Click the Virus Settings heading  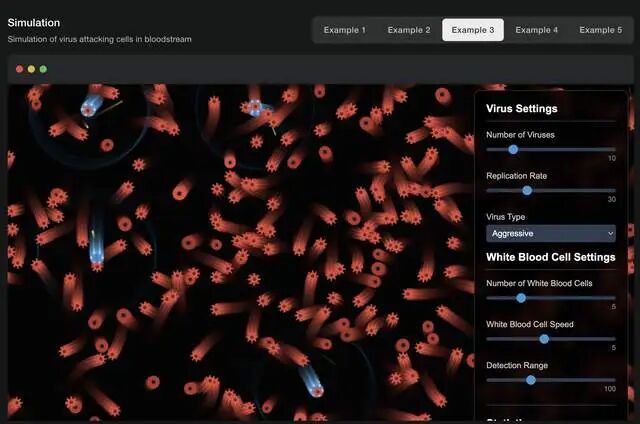[522, 109]
